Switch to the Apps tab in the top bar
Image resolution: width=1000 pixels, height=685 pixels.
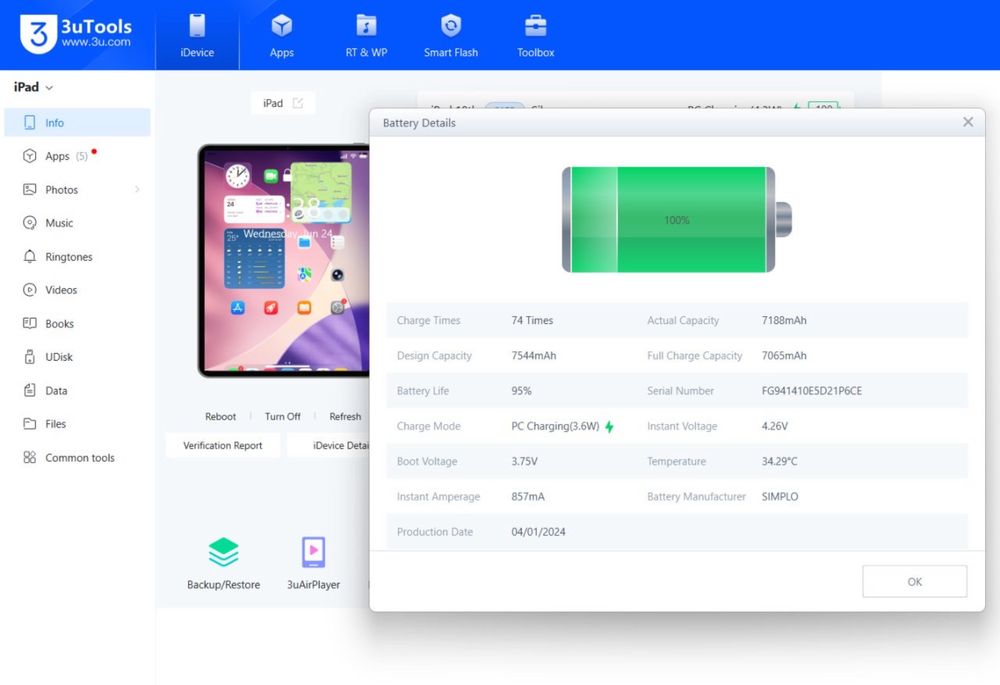point(281,35)
